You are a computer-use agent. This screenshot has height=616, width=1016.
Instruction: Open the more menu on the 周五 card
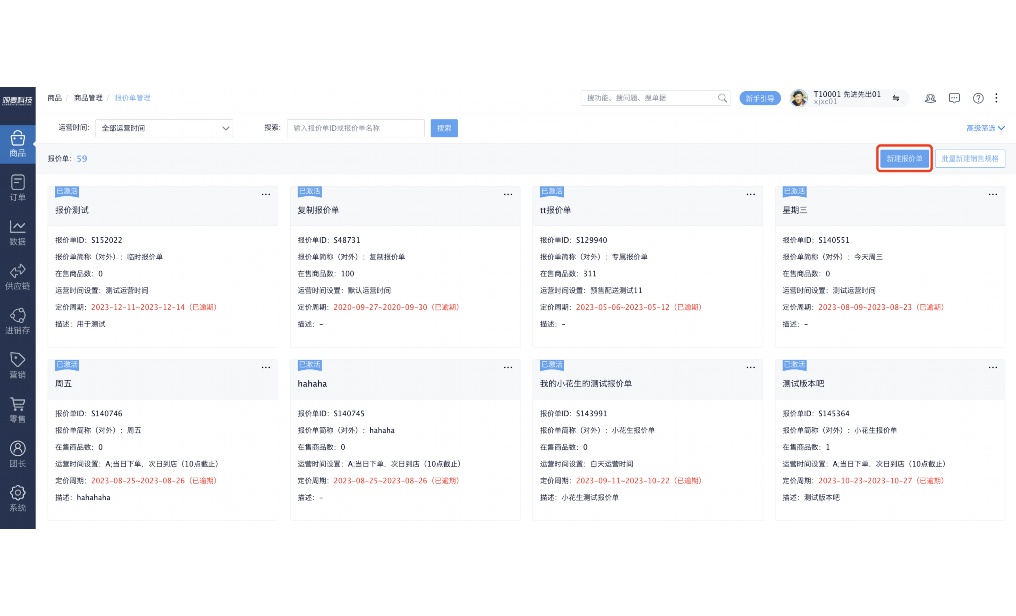[x=266, y=367]
